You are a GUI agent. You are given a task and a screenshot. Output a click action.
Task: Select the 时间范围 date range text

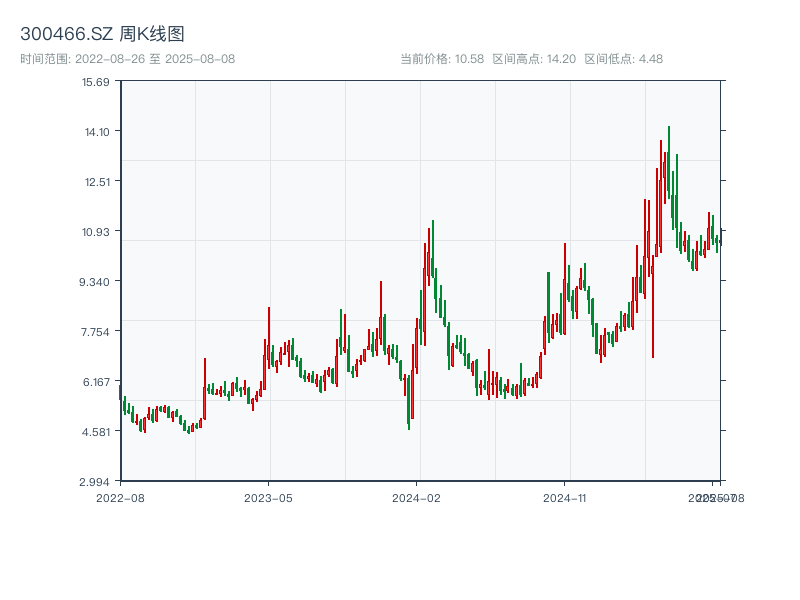pyautogui.click(x=127, y=59)
